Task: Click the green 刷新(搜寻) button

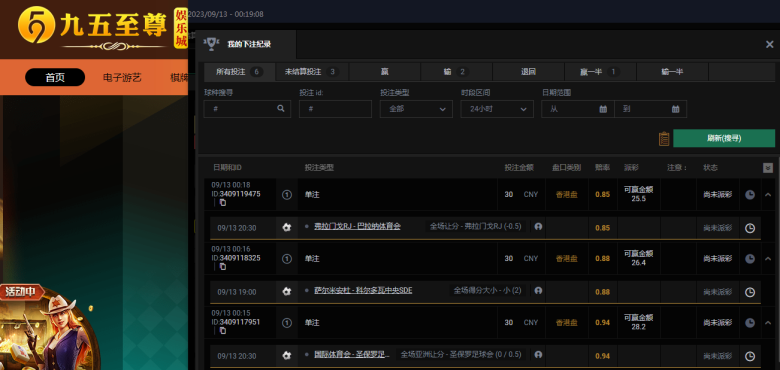Action: 724,138
